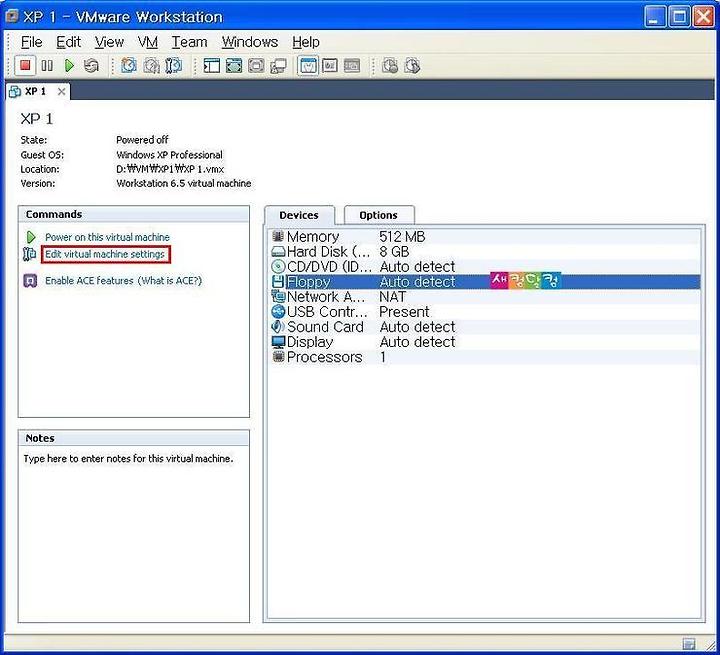Select the CD/DVD device row

[x=485, y=267]
